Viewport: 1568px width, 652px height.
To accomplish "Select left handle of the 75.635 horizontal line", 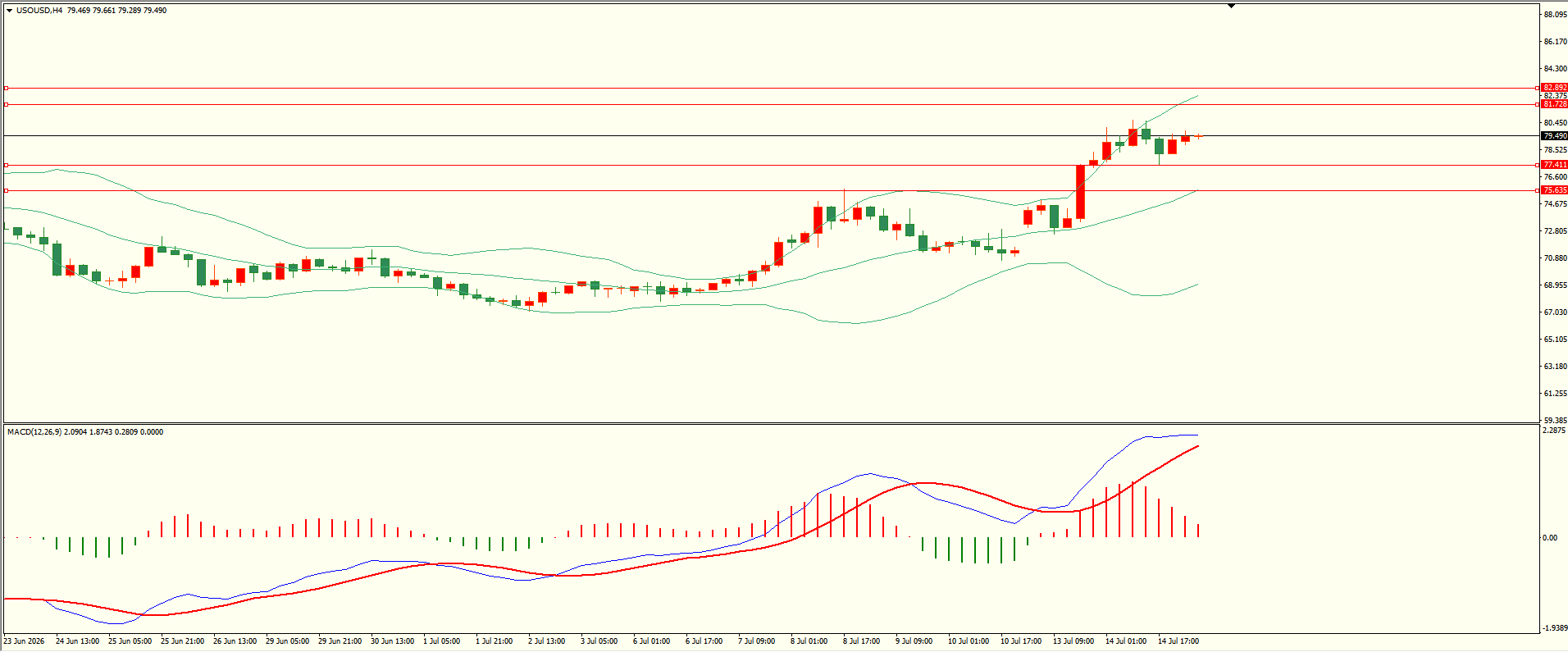I will [x=7, y=190].
